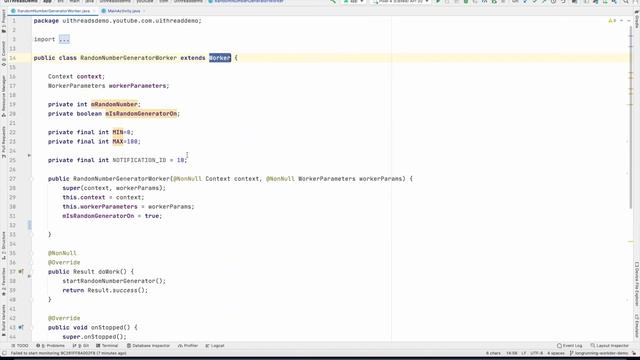Open the Layout Inspector panel

point(609,346)
